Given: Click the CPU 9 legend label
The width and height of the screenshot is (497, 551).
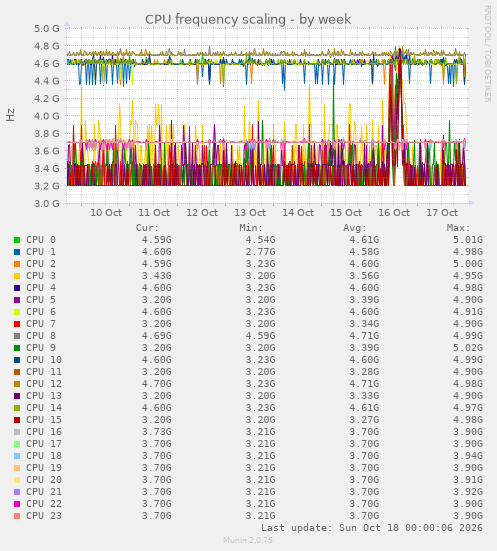Looking at the screenshot, I should 41,348.
